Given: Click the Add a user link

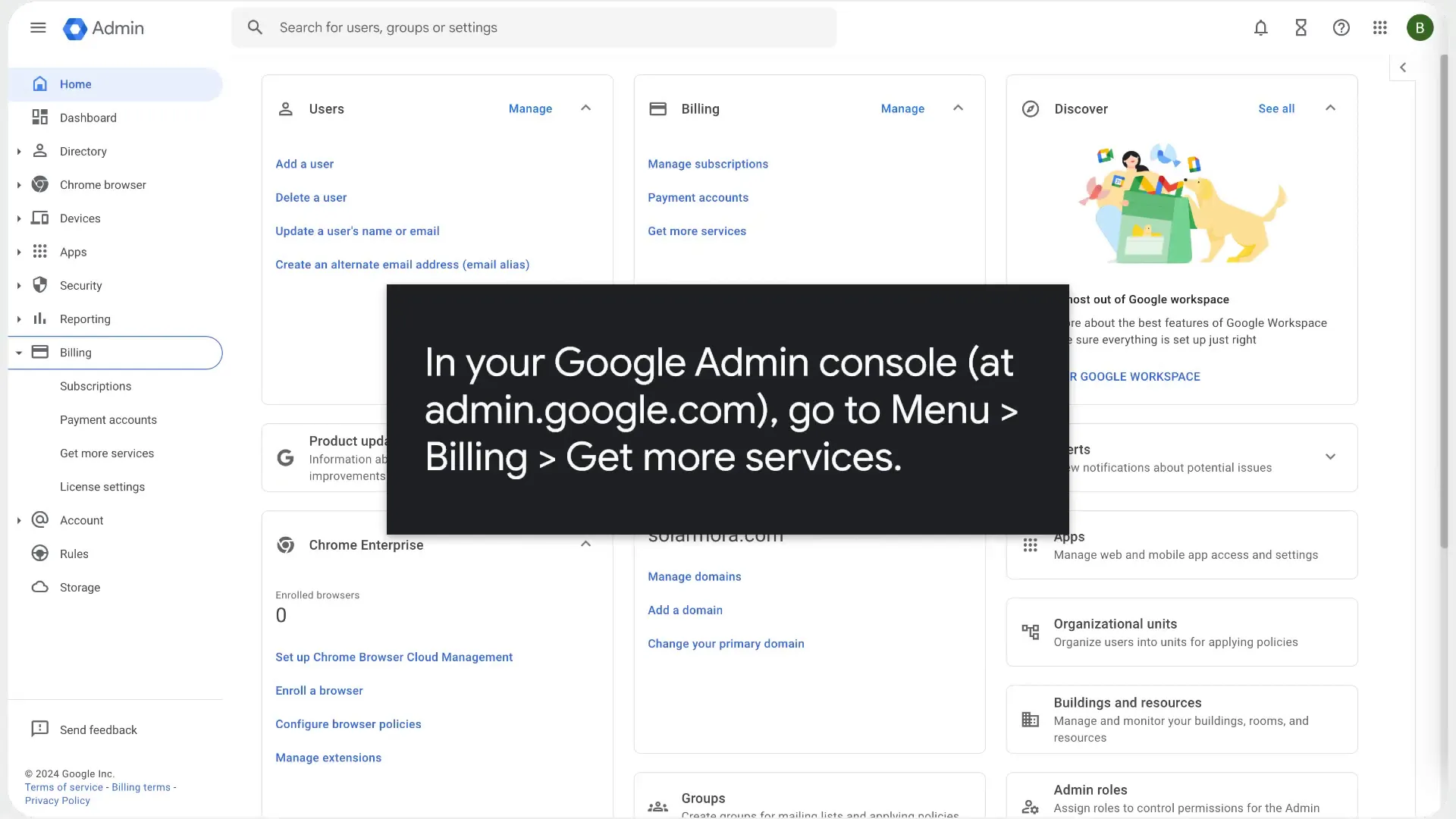Looking at the screenshot, I should pos(304,164).
